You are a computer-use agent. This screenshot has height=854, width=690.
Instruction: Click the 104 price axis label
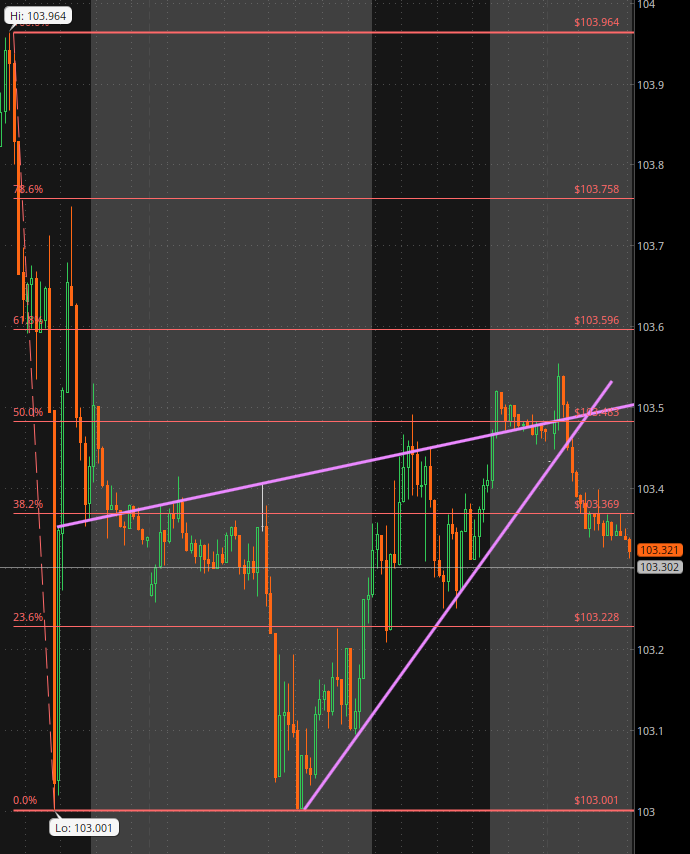pos(646,4)
